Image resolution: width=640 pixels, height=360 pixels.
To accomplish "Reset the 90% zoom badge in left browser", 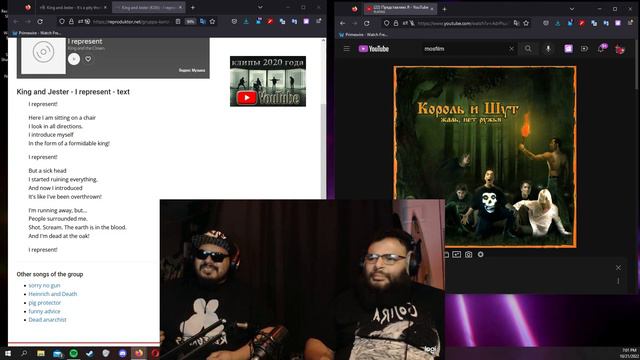I will pos(190,21).
